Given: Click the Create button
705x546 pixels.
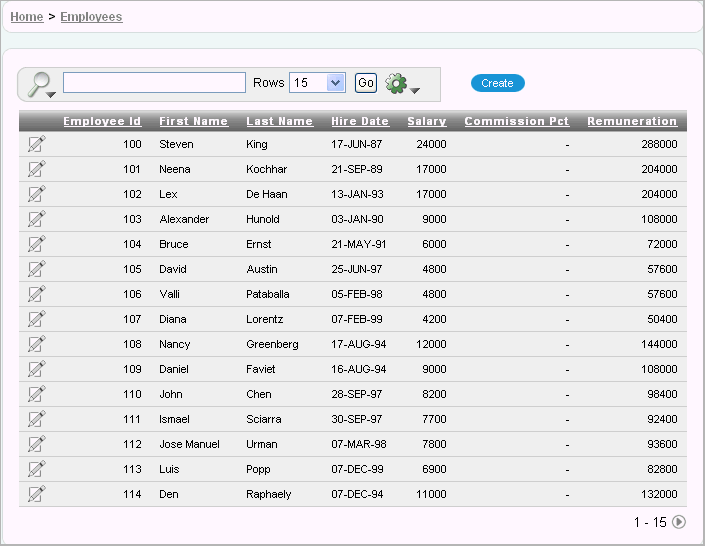Looking at the screenshot, I should click(x=497, y=83).
